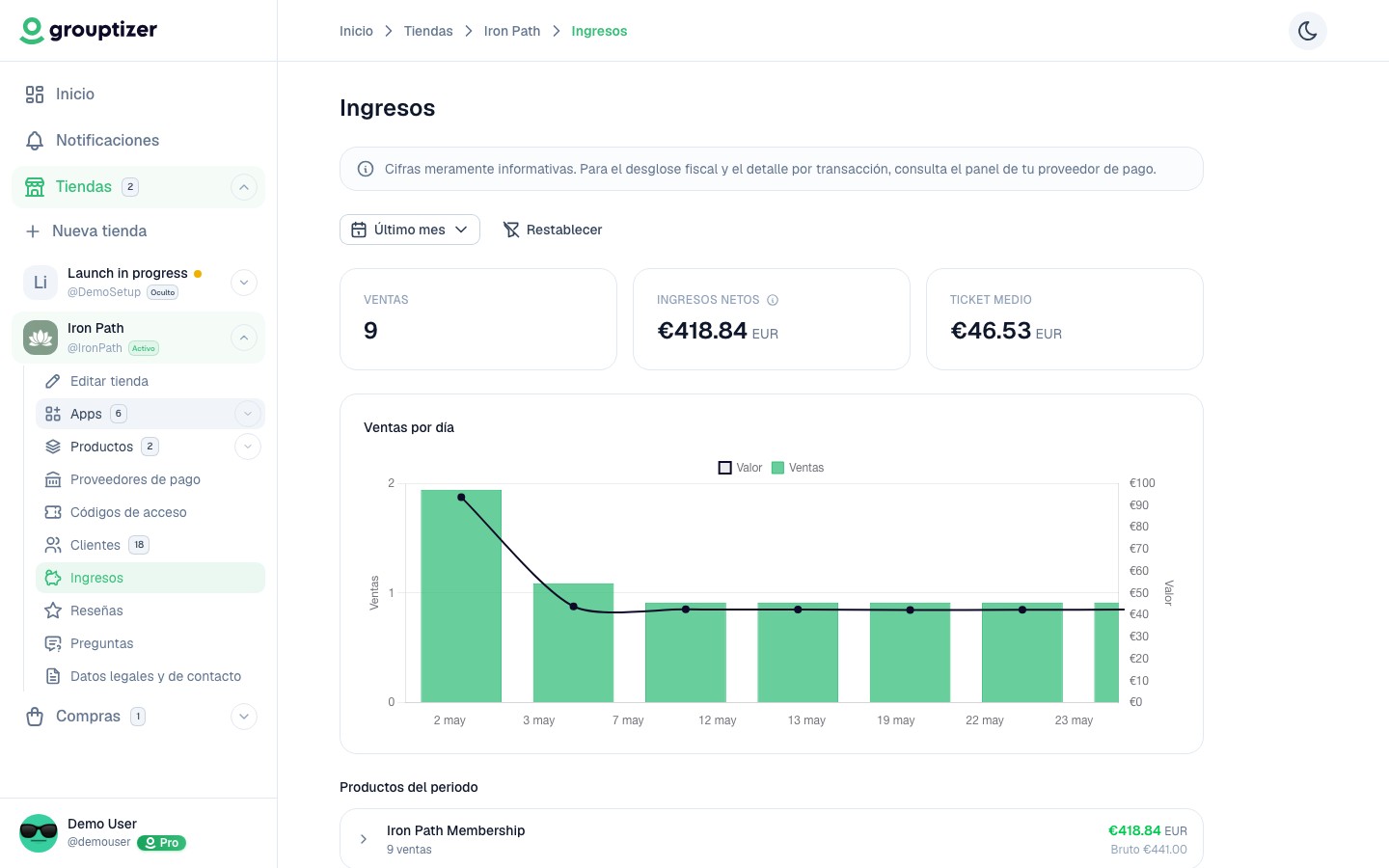This screenshot has height=868, width=1389.
Task: Click the Notificaciones bell icon
Action: click(35, 141)
